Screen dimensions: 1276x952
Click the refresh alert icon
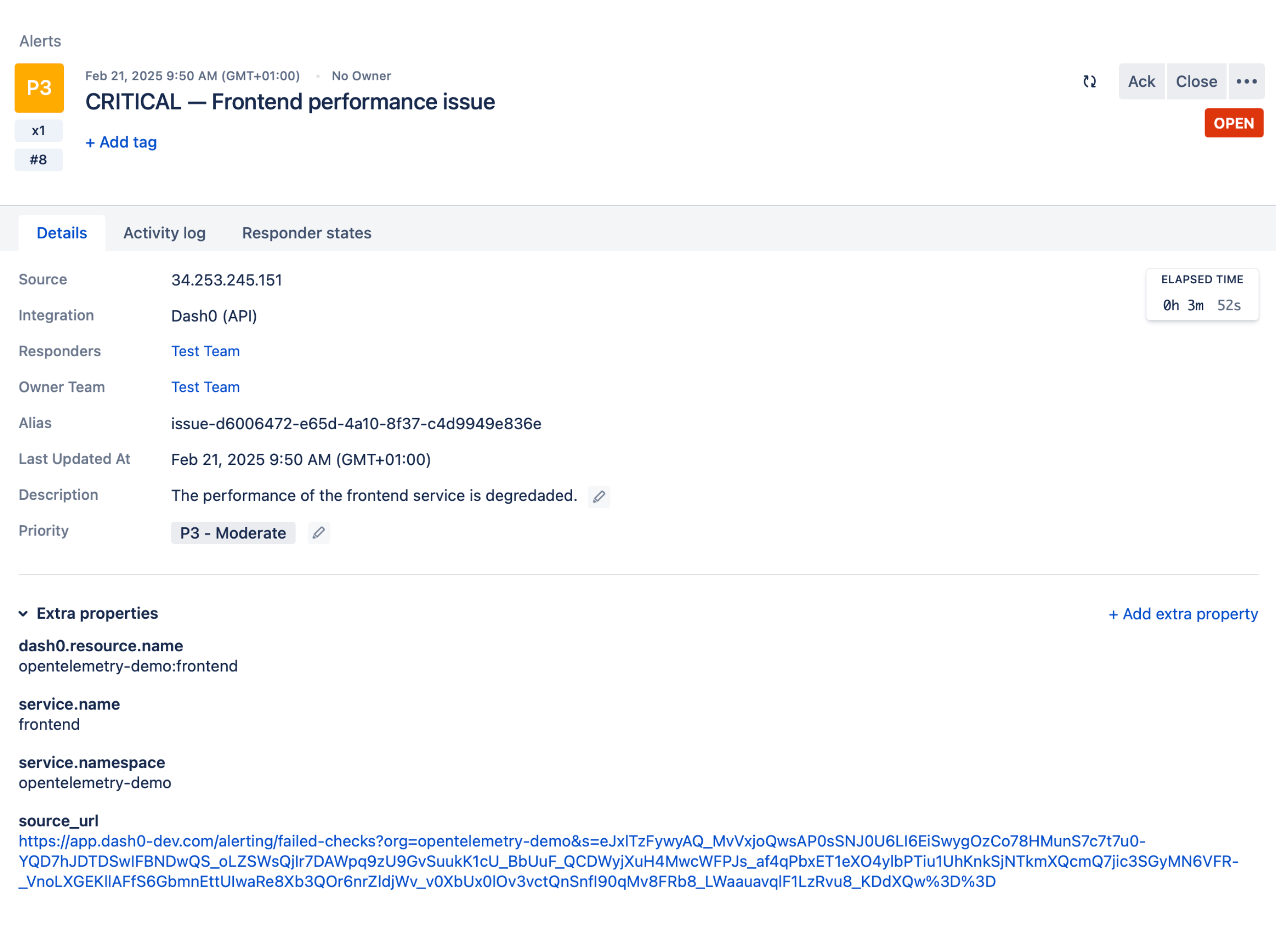pos(1089,82)
